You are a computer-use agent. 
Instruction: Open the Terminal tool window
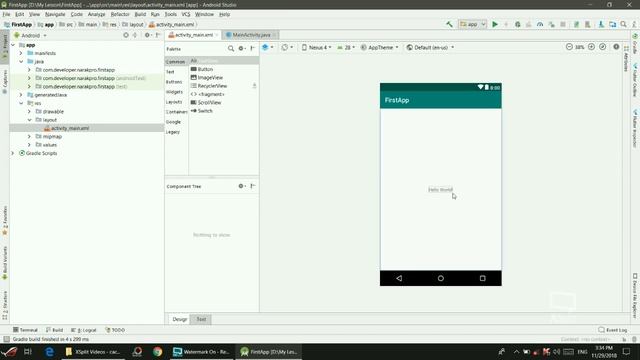pyautogui.click(x=25, y=330)
